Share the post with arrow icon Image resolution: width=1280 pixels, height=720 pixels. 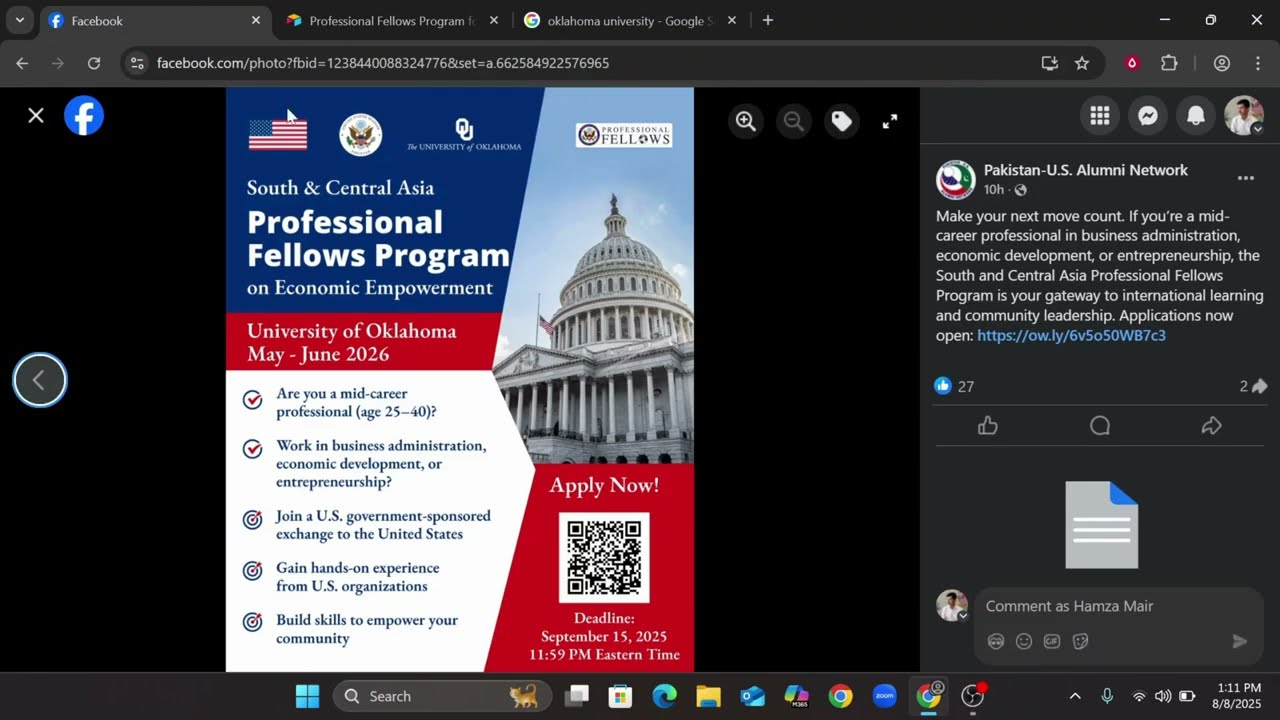click(x=1211, y=426)
